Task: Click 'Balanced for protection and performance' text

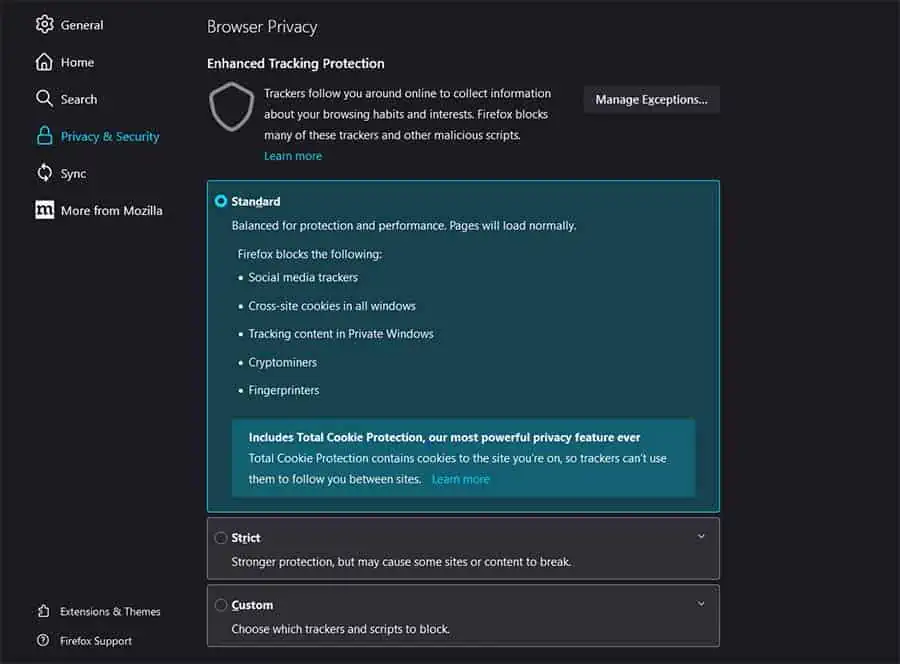Action: coord(404,226)
